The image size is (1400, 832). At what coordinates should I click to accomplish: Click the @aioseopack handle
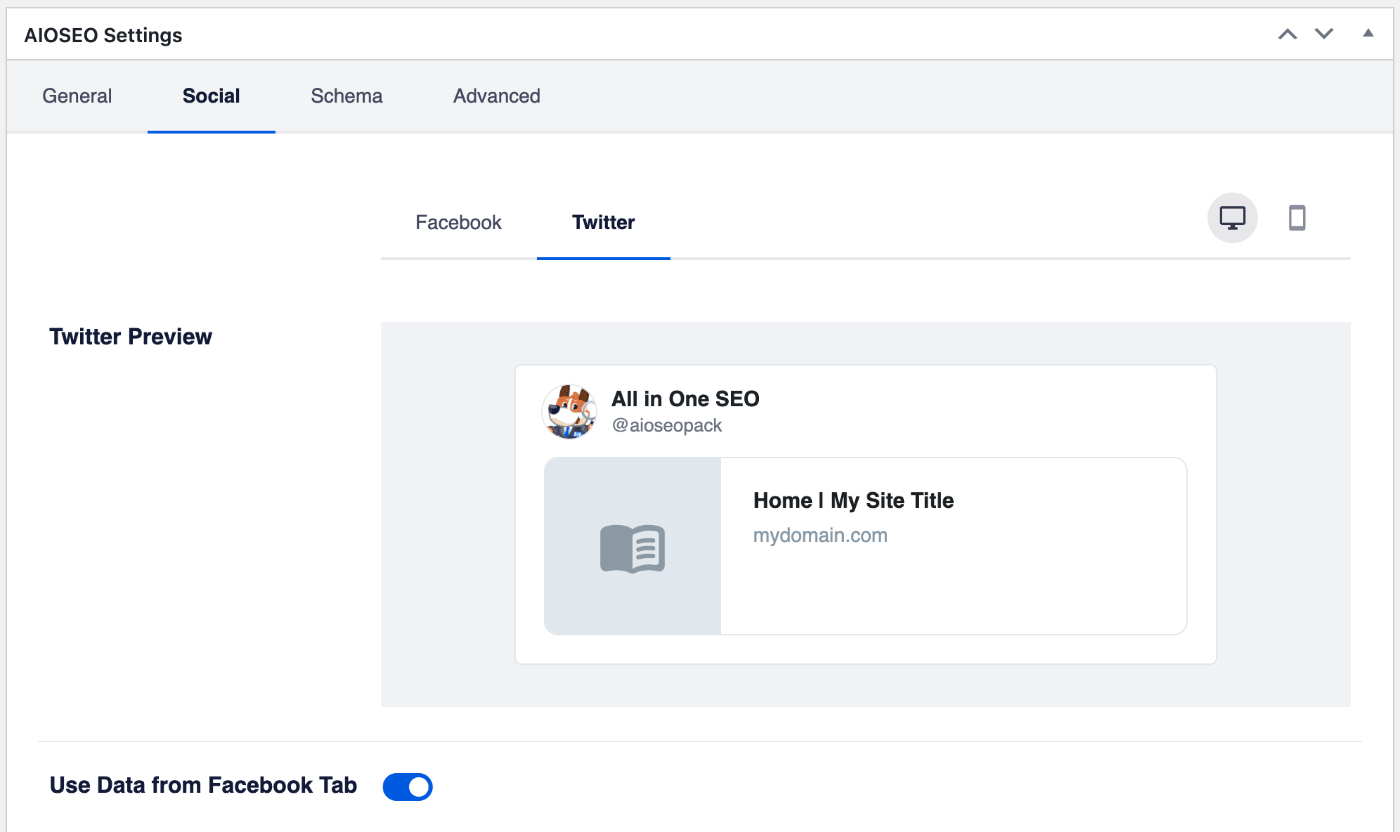tap(667, 425)
